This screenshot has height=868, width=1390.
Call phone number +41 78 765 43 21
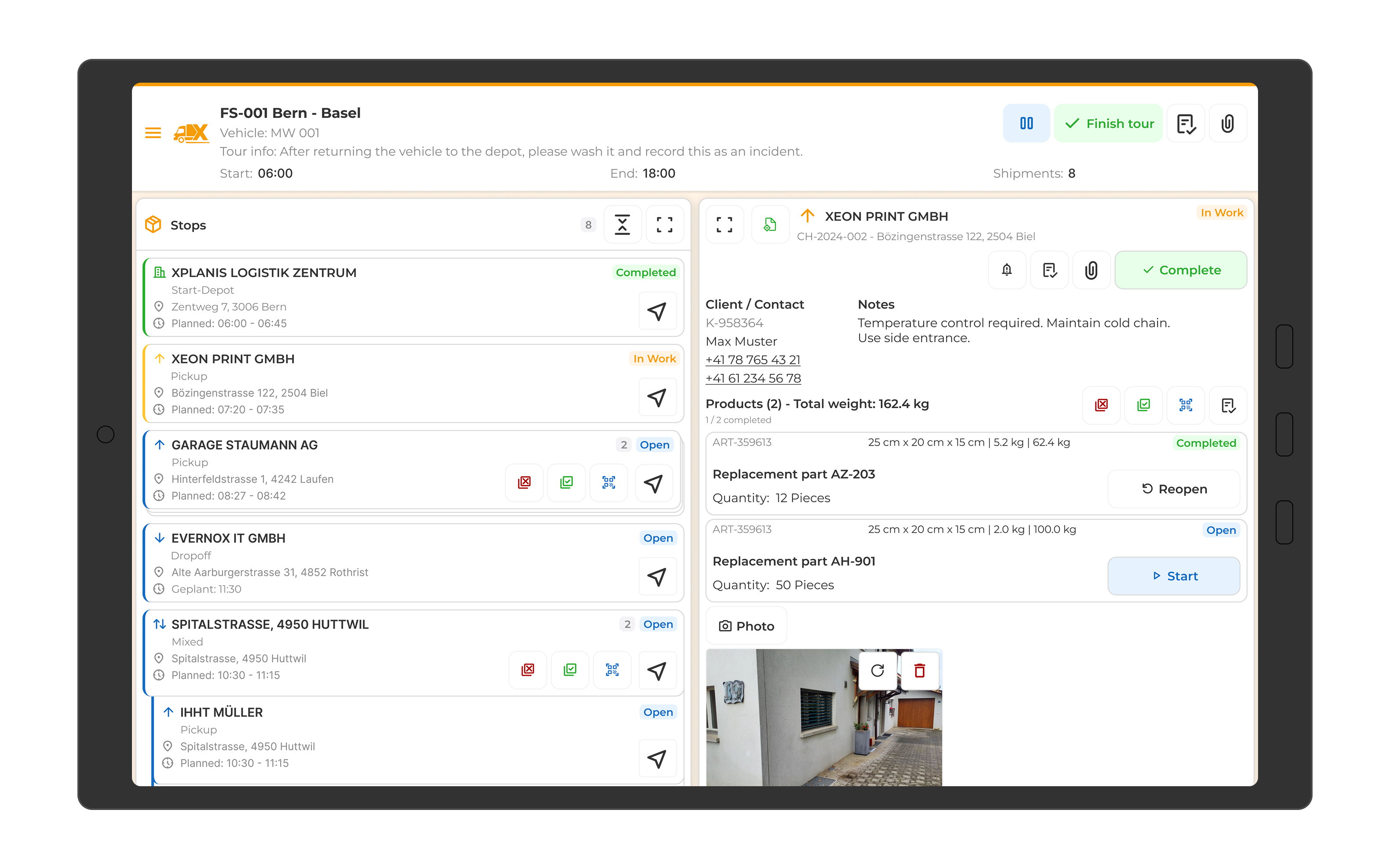[752, 360]
